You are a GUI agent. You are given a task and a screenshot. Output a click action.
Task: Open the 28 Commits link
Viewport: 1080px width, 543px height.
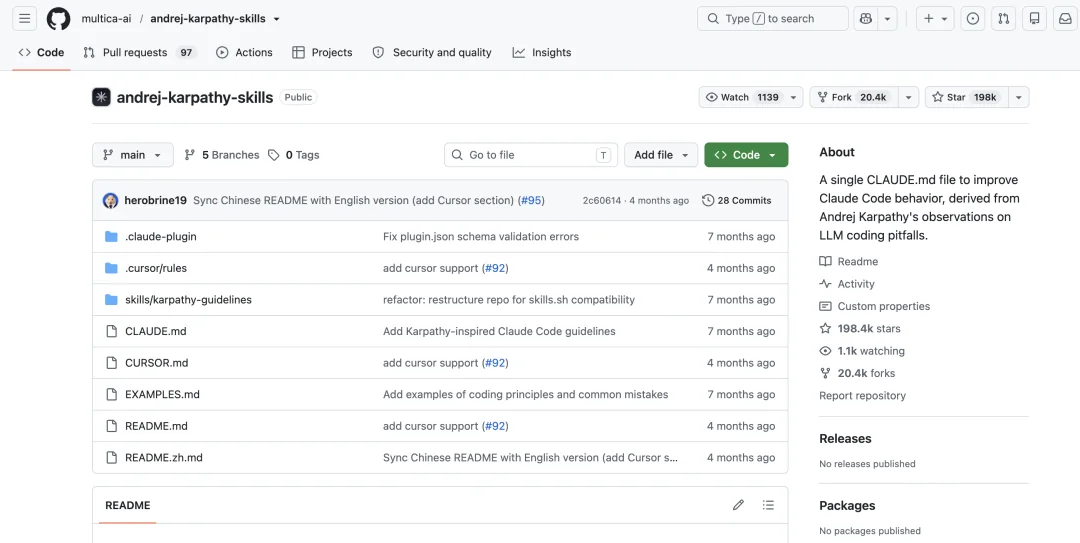736,201
